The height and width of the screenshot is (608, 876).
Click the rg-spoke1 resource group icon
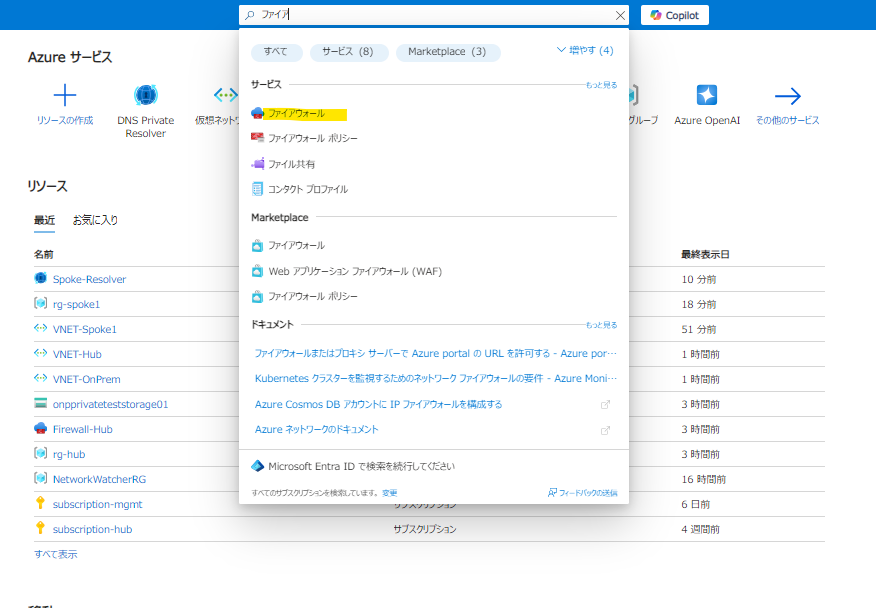pos(40,303)
